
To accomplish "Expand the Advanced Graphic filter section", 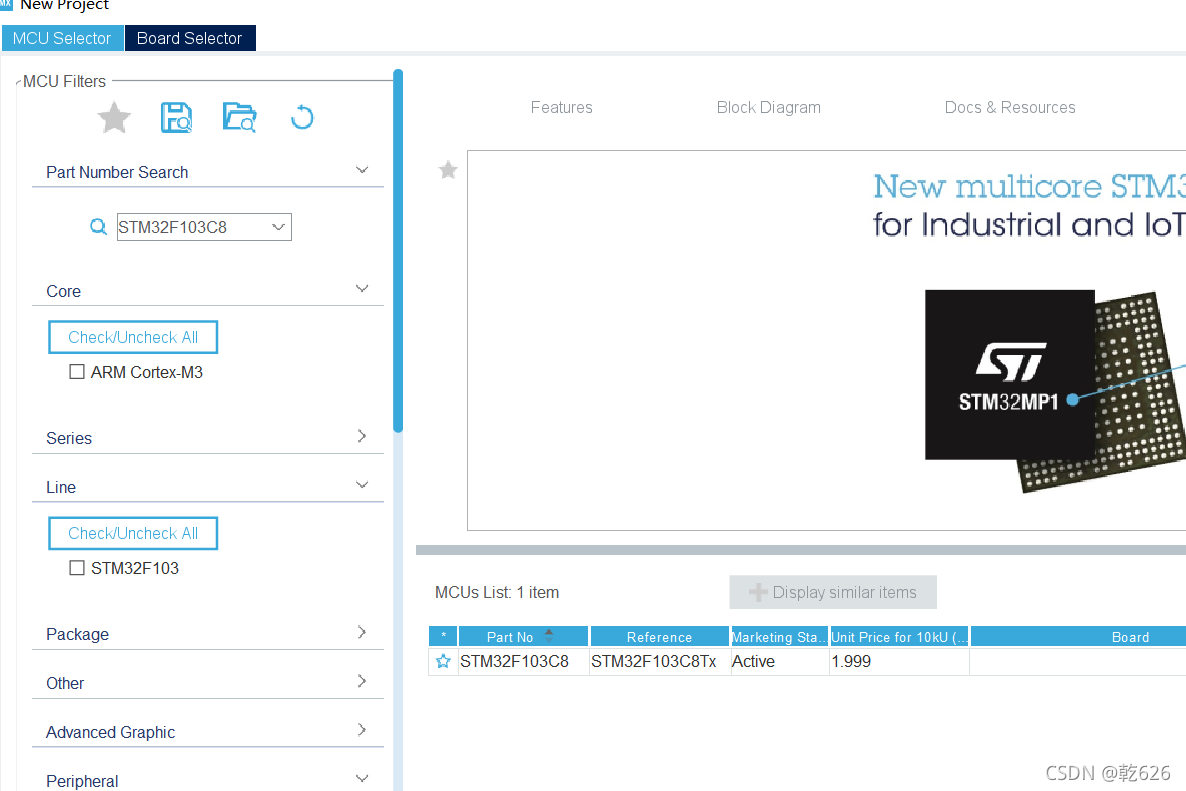I will 362,730.
